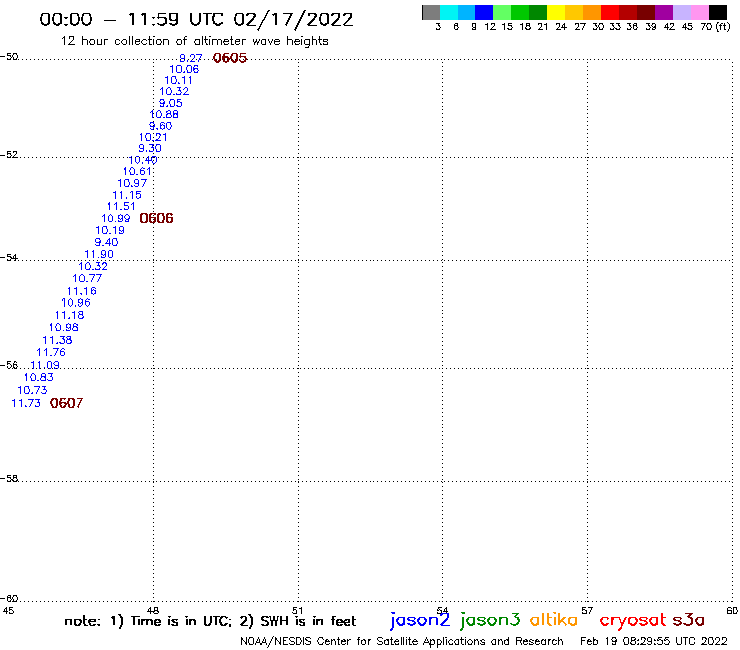
Task: Click the note 'Time is in UTC; SWH is in feet'
Action: (210, 621)
